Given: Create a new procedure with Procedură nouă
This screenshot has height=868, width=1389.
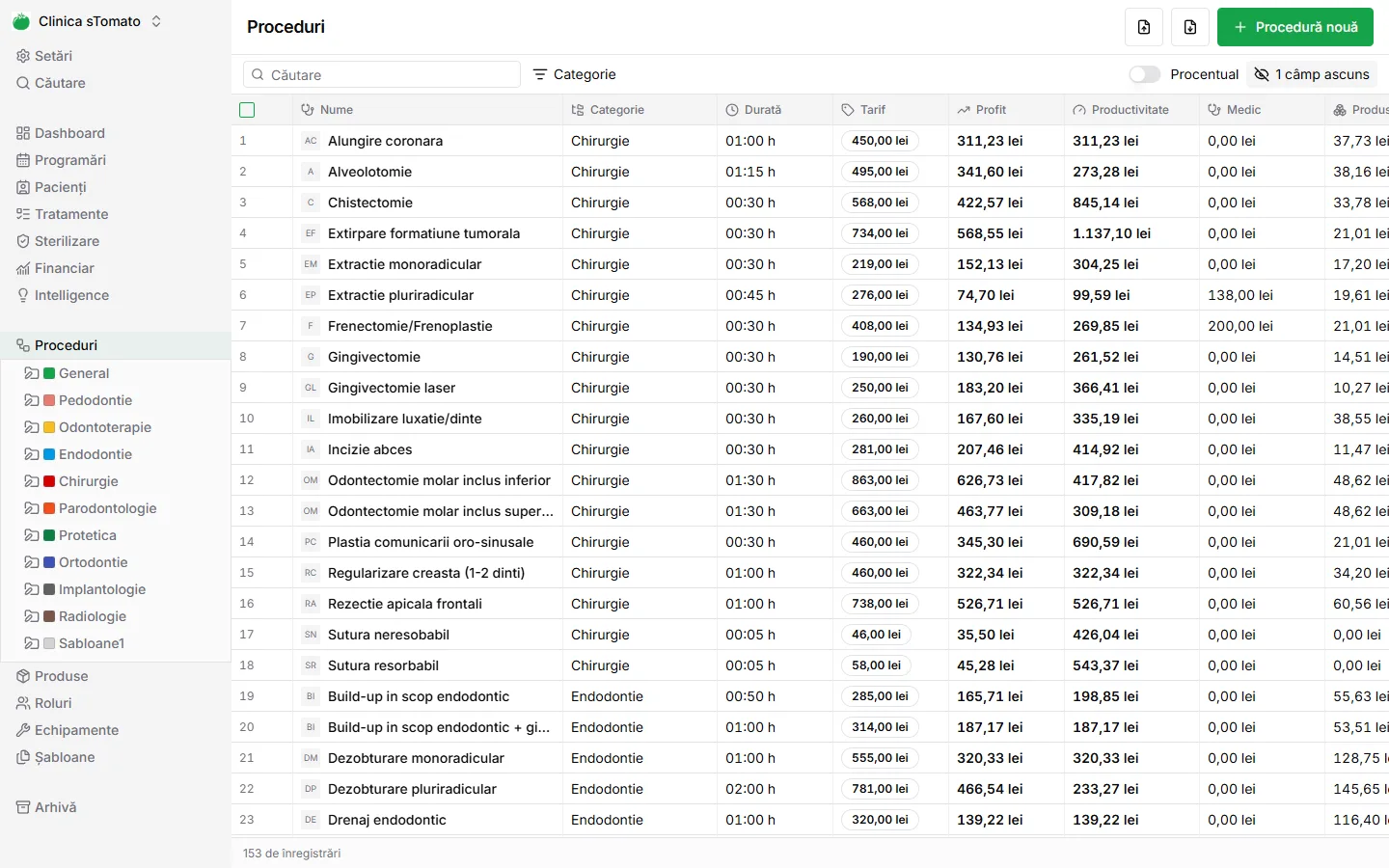Looking at the screenshot, I should pos(1295,27).
